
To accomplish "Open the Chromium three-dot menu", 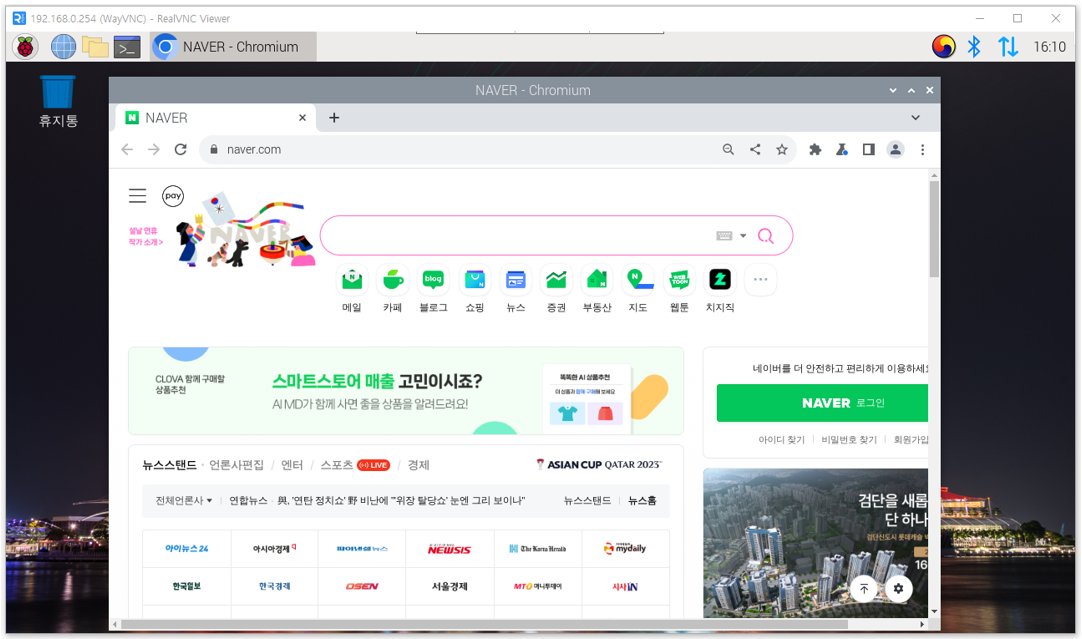I will (923, 150).
